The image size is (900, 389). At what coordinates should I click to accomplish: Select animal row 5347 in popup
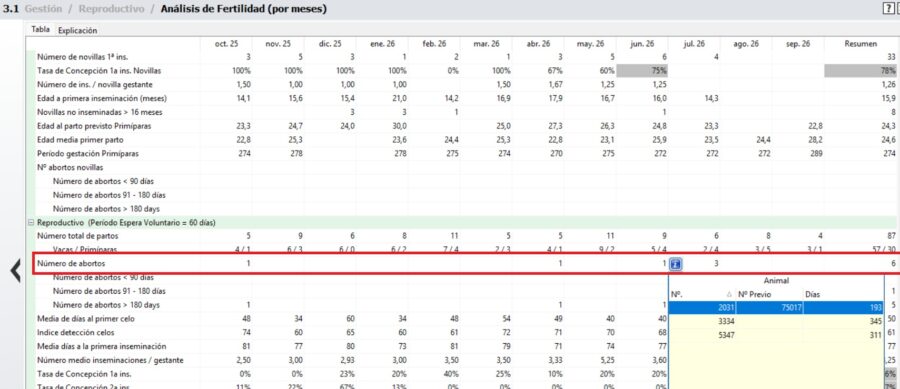click(x=776, y=335)
